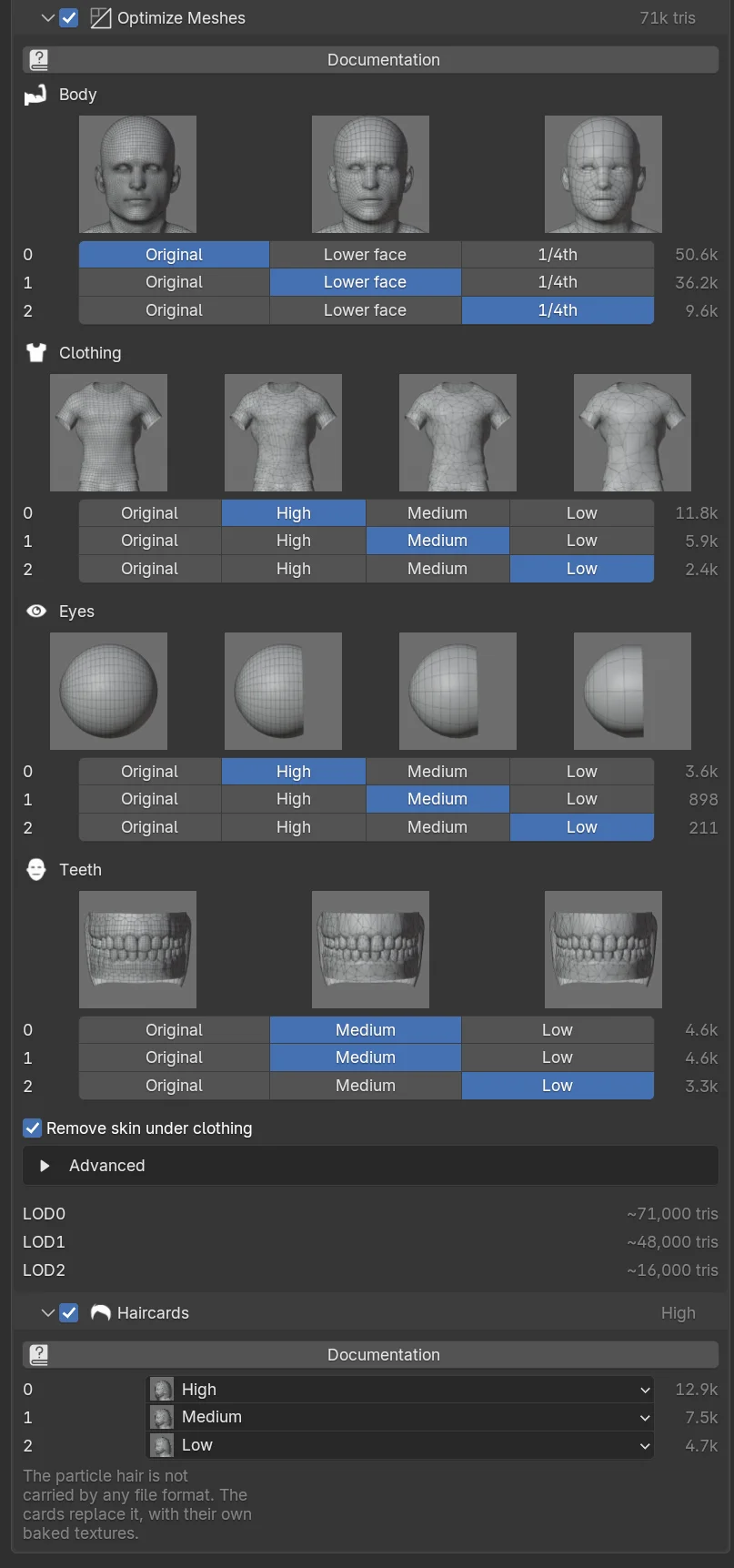Select the Low clothing shirt thumbnail
734x1568 pixels.
coord(632,432)
